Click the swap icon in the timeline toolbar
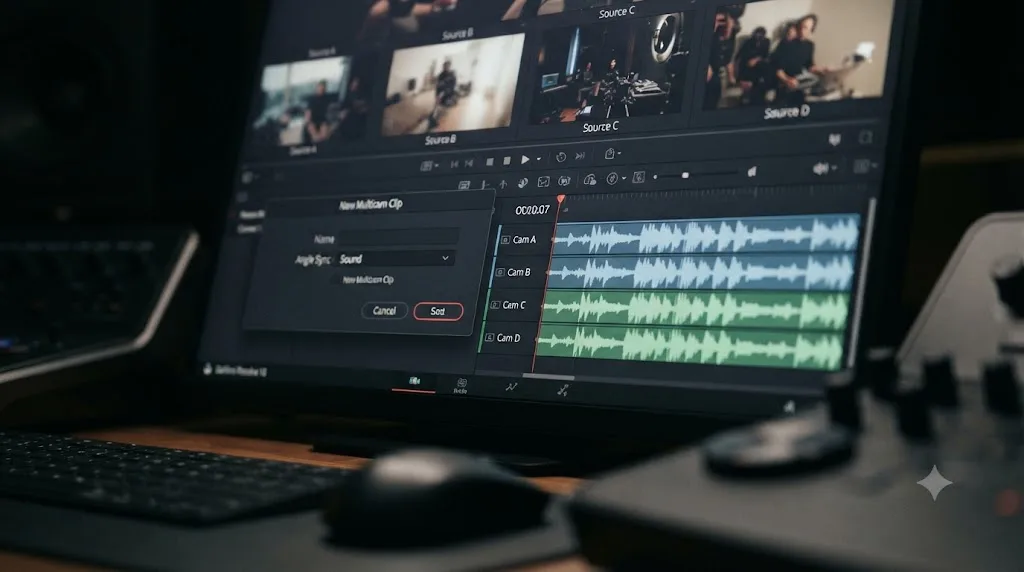This screenshot has width=1024, height=572. (565, 181)
